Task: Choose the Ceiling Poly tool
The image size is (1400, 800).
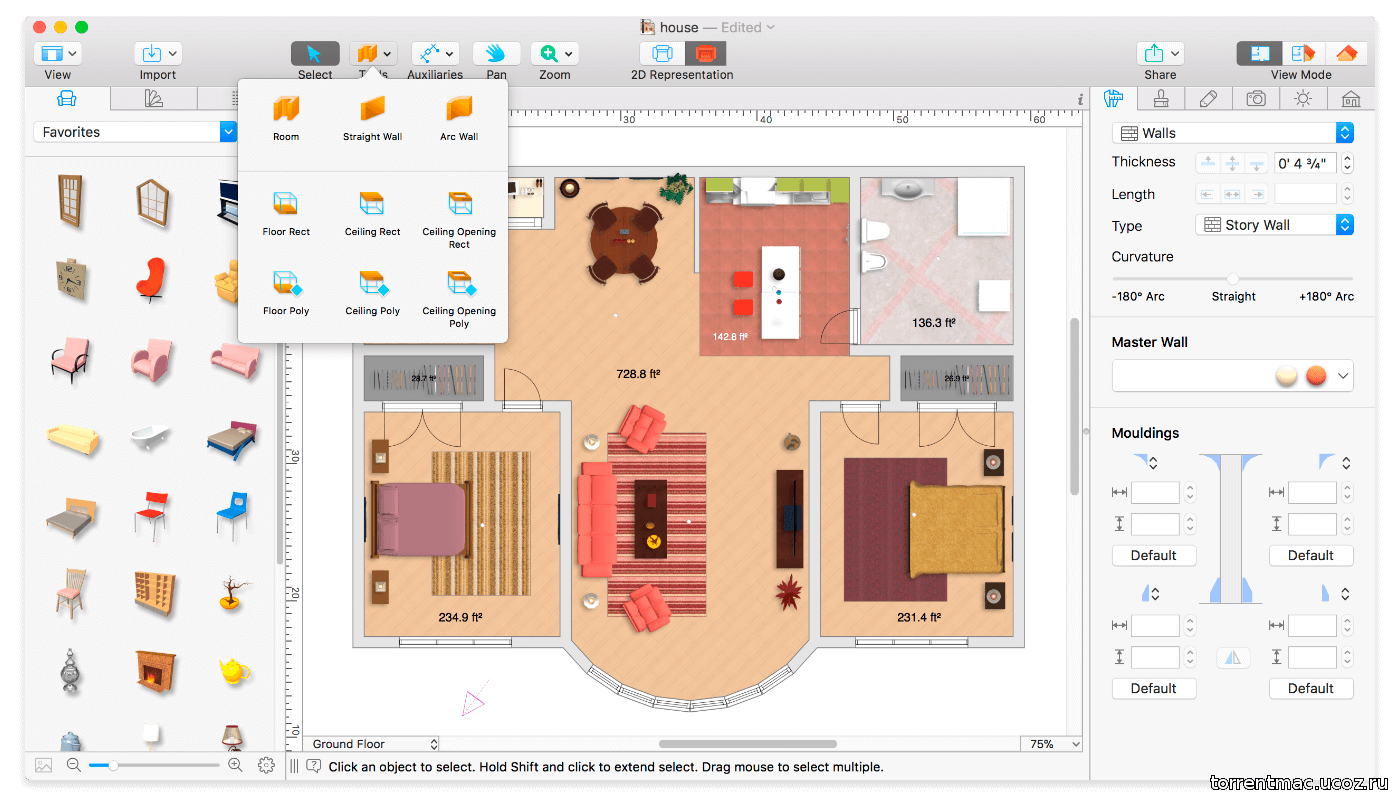Action: [x=372, y=292]
